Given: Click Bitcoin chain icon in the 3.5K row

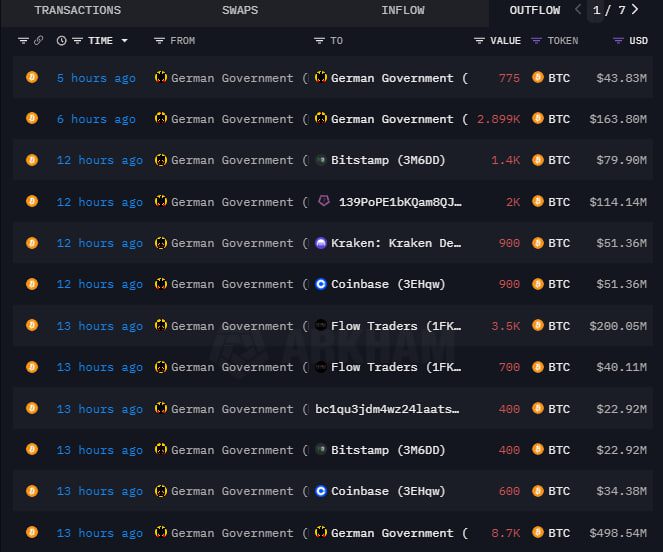Looking at the screenshot, I should tap(32, 325).
